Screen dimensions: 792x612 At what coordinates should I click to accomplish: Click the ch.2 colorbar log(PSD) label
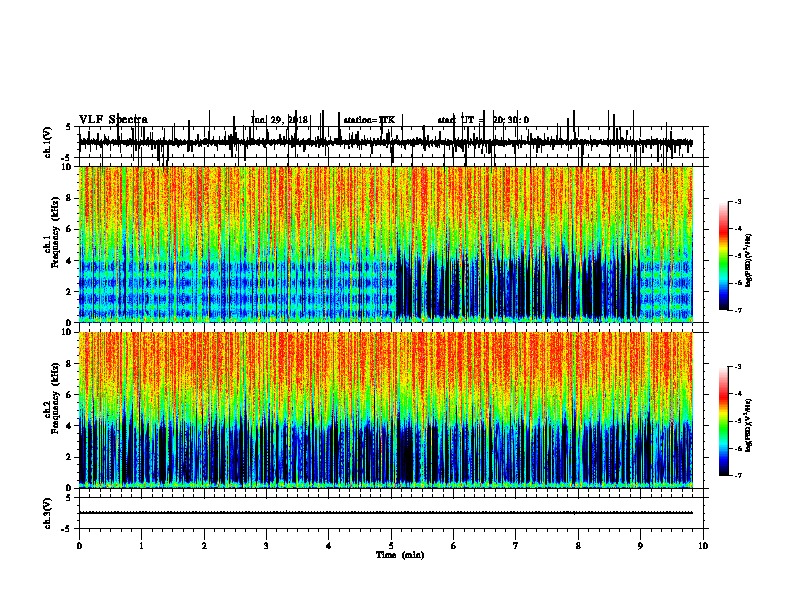pos(749,425)
